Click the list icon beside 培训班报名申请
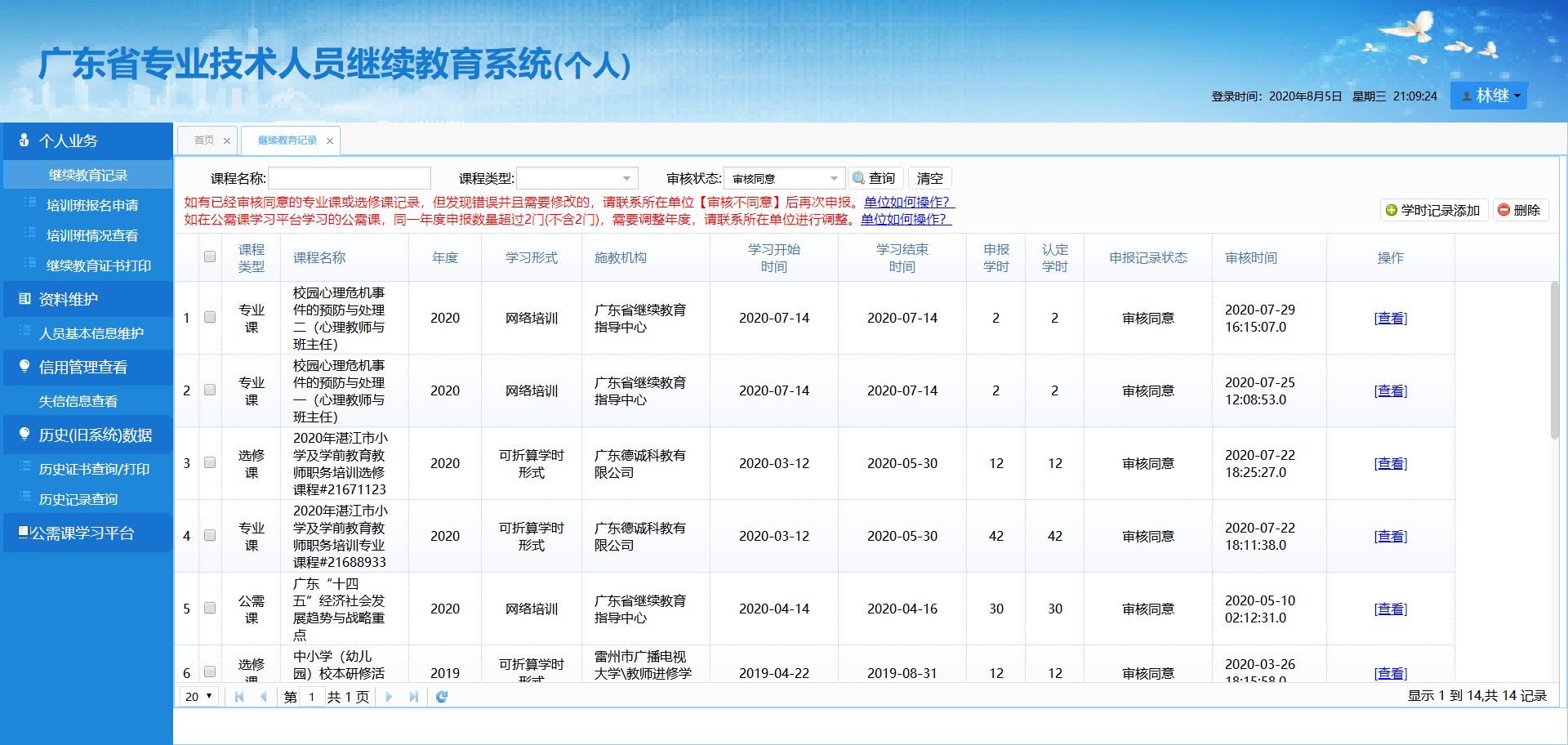The image size is (1568, 745). [x=30, y=203]
